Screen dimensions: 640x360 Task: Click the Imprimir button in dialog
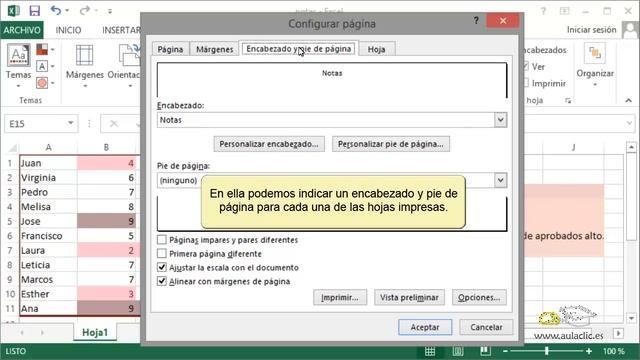340,298
